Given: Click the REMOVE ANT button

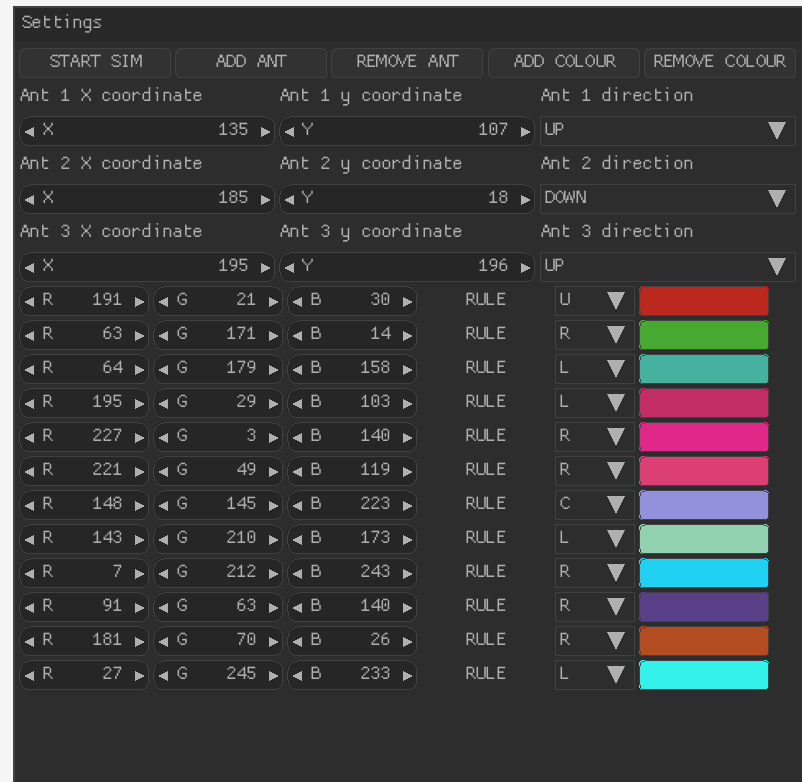Looking at the screenshot, I should (407, 62).
